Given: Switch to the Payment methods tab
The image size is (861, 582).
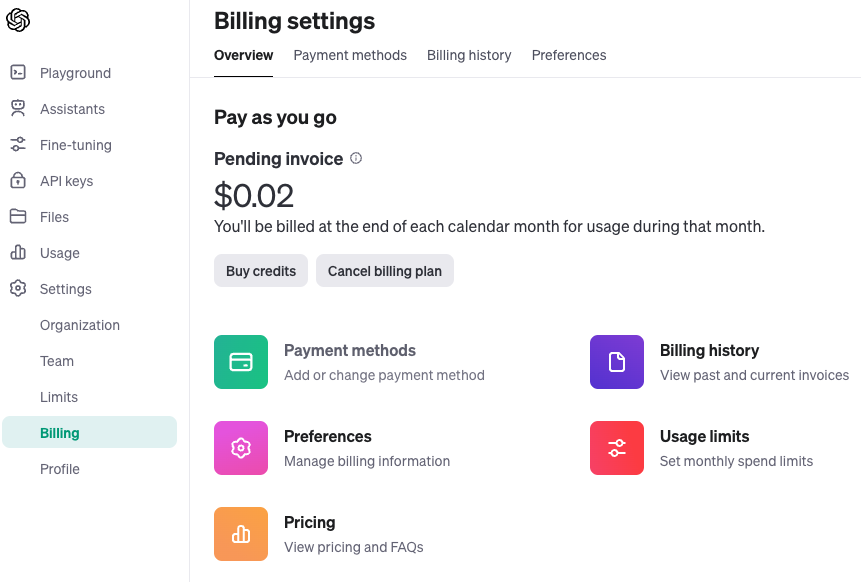Looking at the screenshot, I should point(350,55).
